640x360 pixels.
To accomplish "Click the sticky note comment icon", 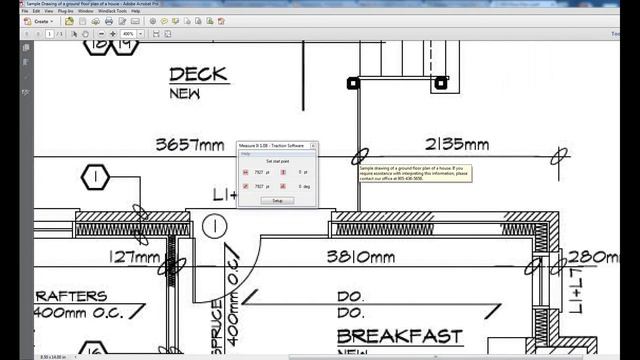I will (164, 21).
